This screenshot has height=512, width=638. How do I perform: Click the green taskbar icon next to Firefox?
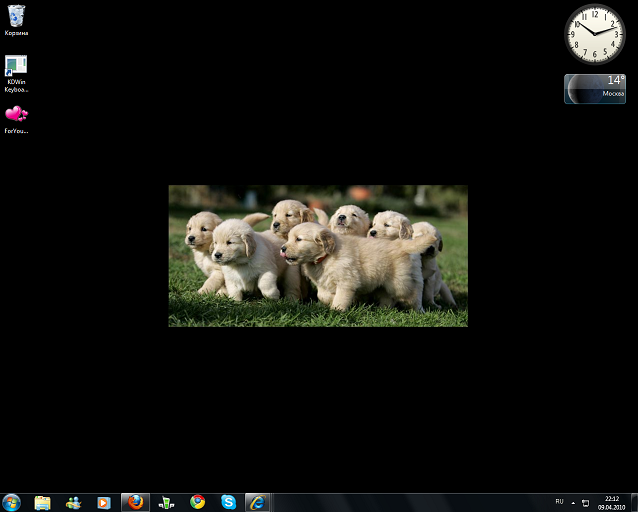tap(166, 502)
